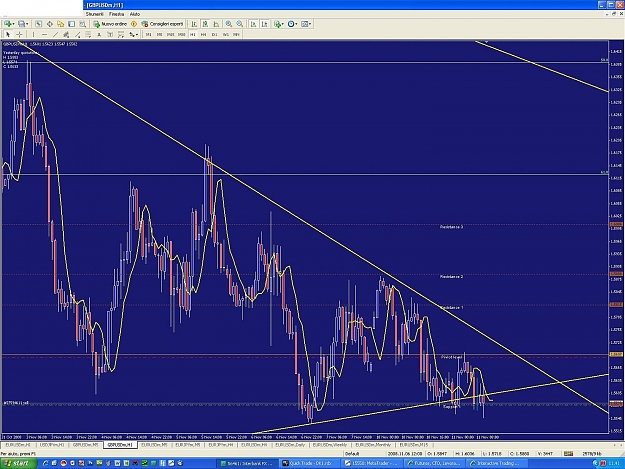625x469 pixels.
Task: Open the Aiuto menu
Action: tap(135, 14)
